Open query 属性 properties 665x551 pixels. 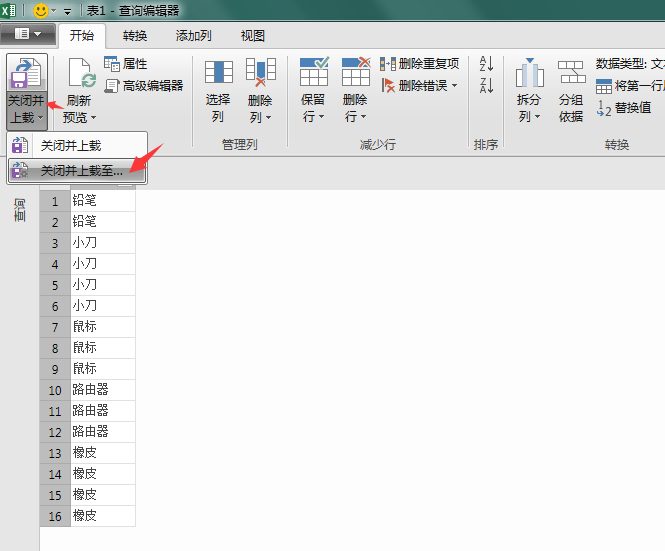click(x=126, y=64)
